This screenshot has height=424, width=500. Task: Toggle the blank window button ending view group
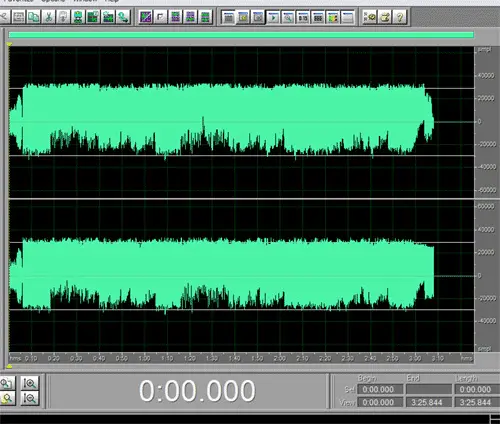(348, 17)
